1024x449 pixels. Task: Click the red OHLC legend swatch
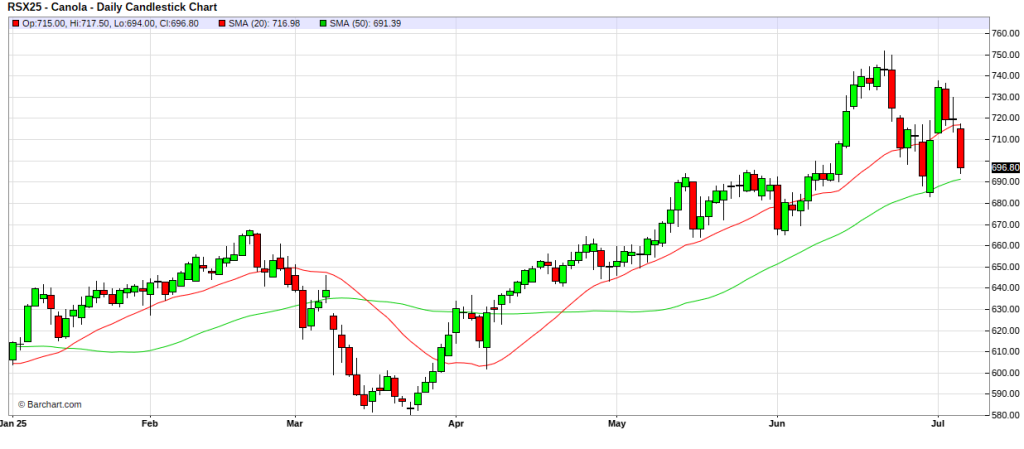(x=14, y=21)
